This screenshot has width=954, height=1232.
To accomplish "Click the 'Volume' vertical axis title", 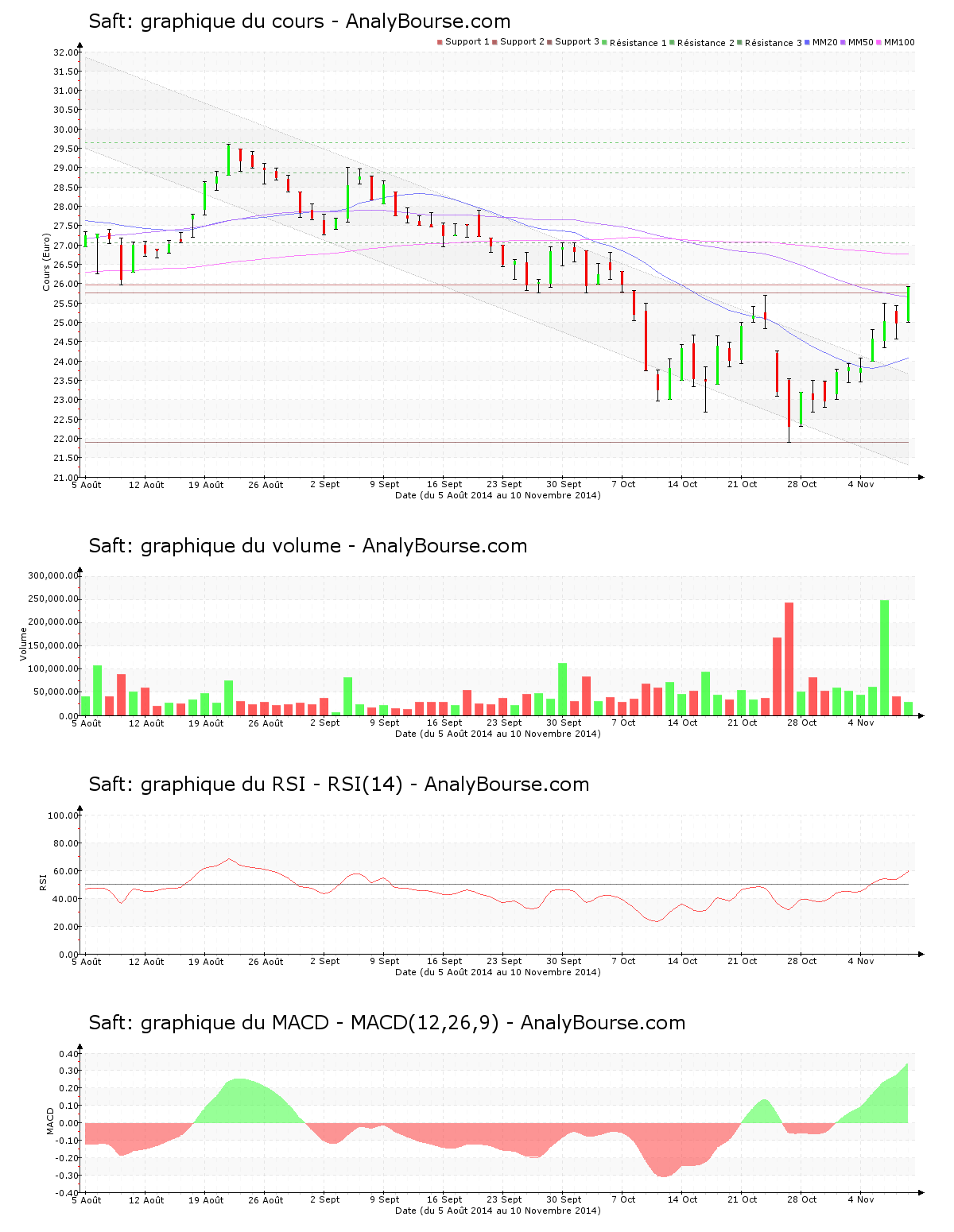I will pyautogui.click(x=24, y=644).
